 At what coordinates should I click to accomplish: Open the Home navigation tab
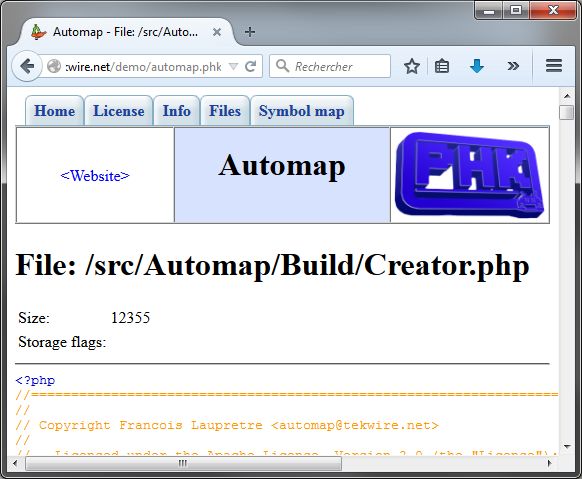point(55,111)
